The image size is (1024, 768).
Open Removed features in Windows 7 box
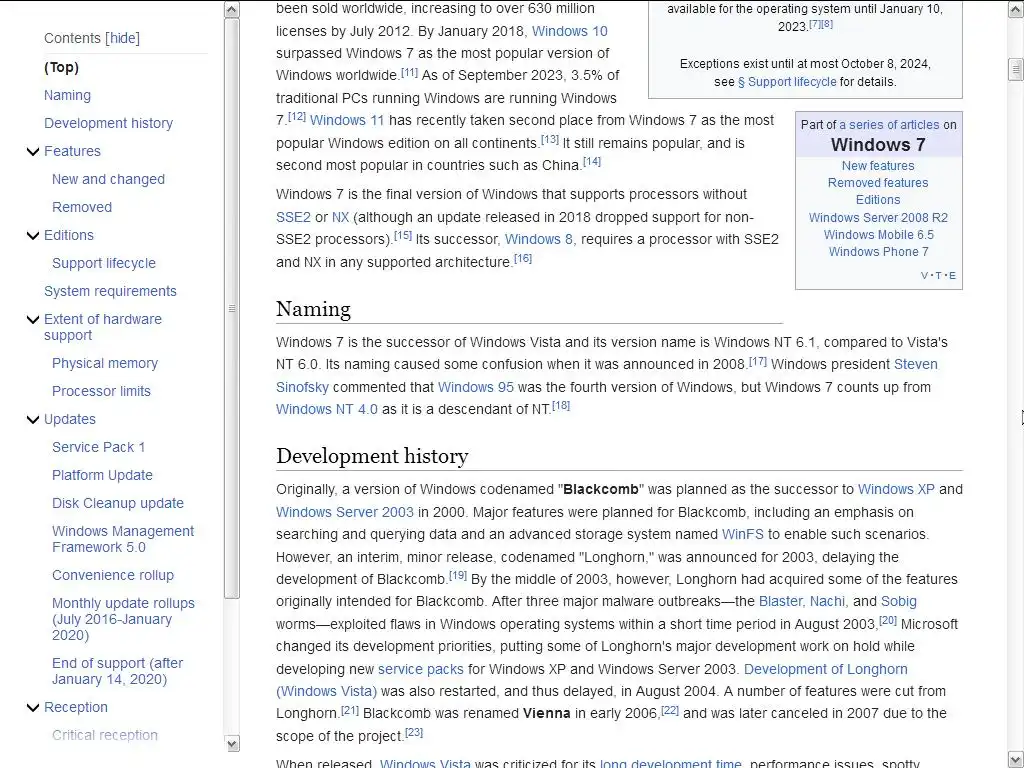pos(878,183)
